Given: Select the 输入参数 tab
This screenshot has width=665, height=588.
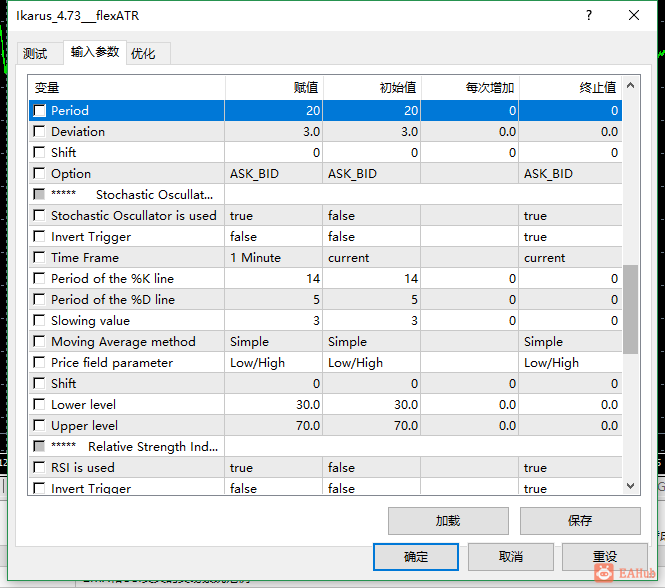Looking at the screenshot, I should pos(95,52).
